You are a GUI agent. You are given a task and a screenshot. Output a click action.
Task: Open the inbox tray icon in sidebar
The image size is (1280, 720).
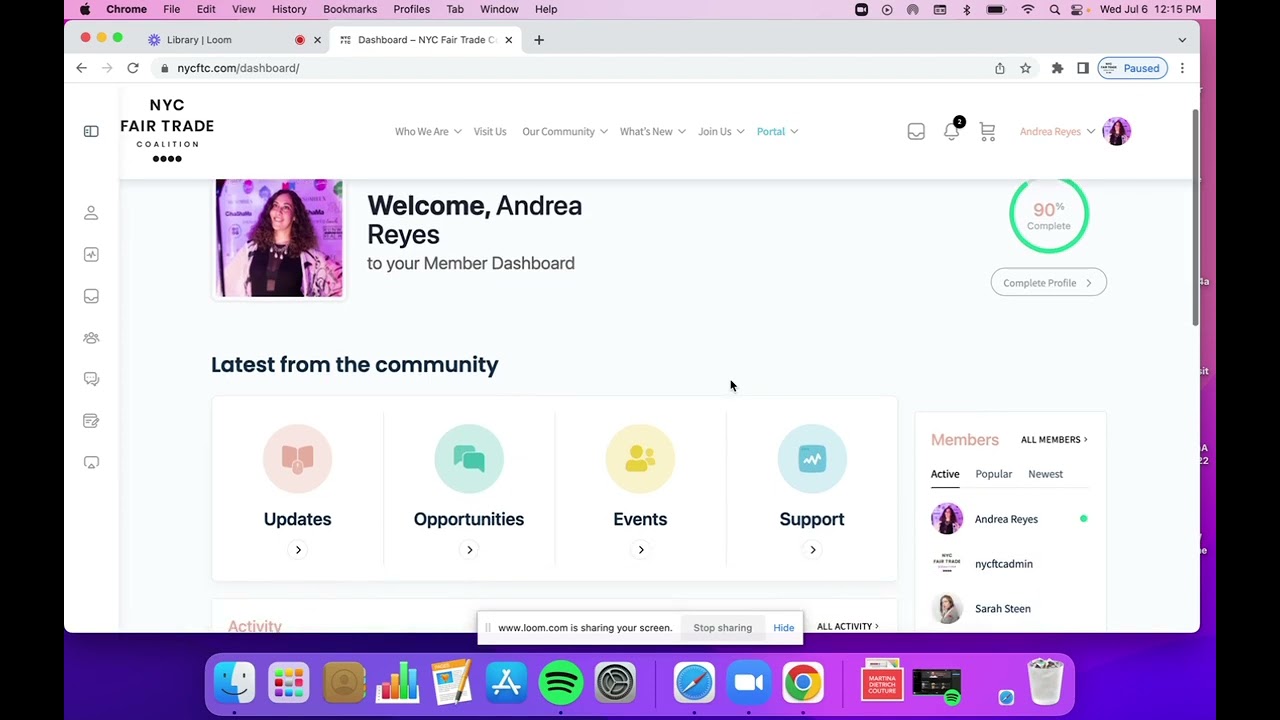[91, 296]
